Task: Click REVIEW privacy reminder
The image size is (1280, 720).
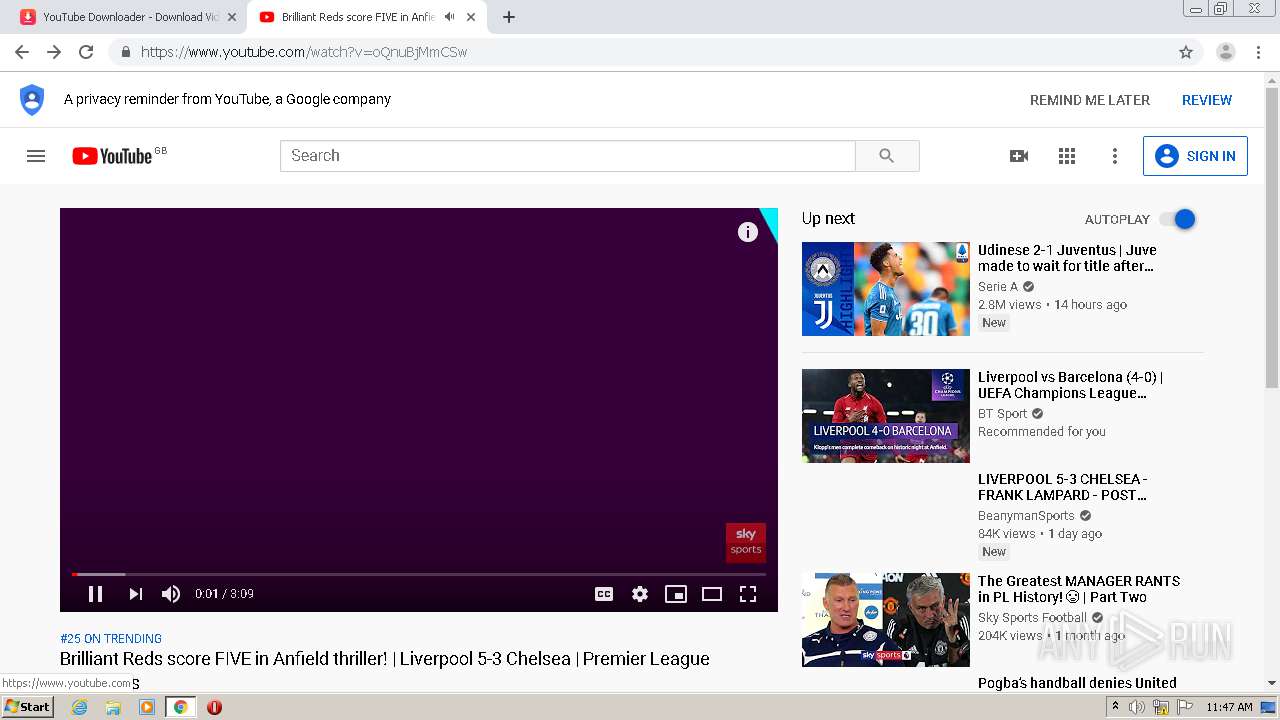Action: pos(1207,100)
